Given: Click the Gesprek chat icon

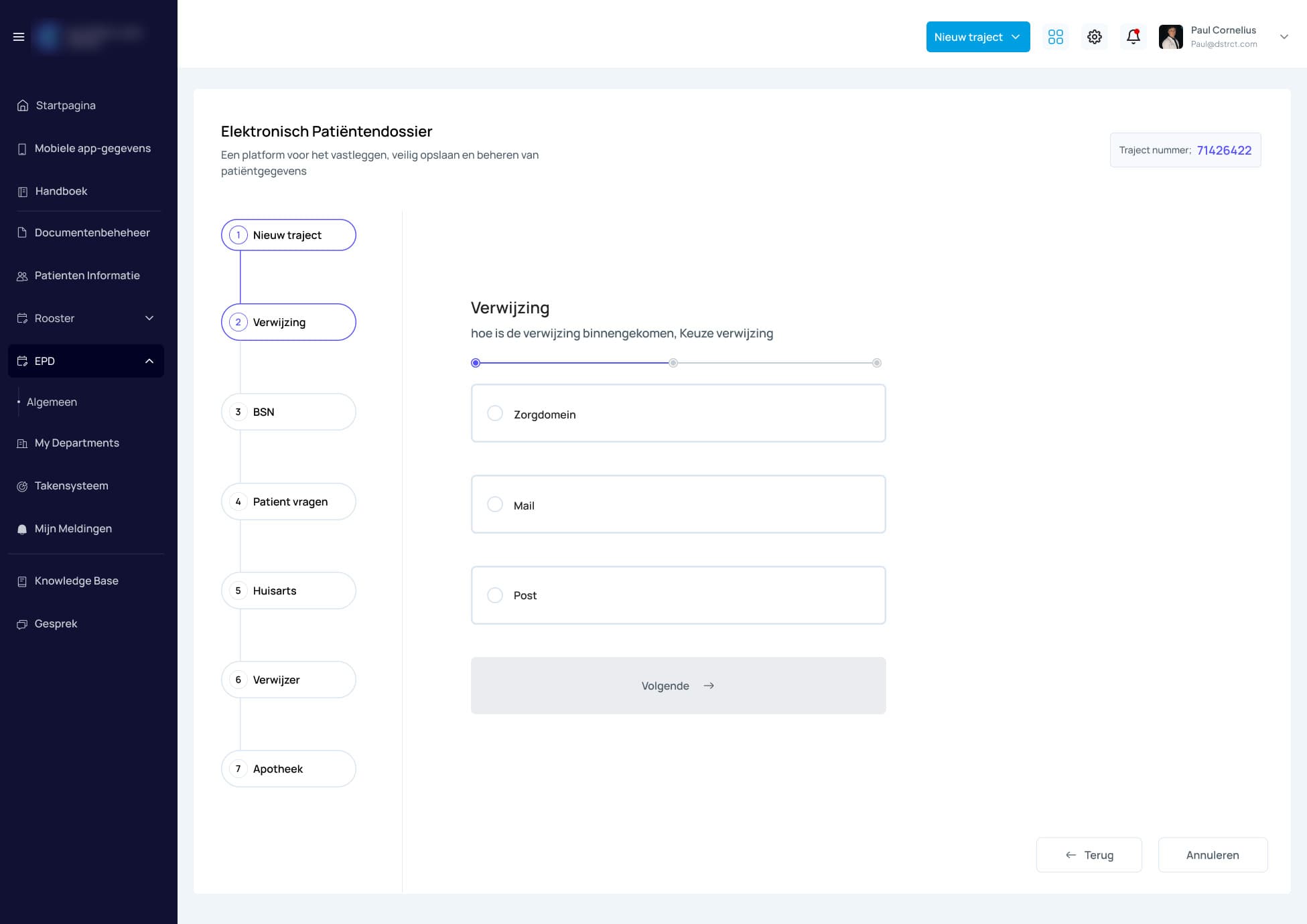Looking at the screenshot, I should (x=22, y=624).
